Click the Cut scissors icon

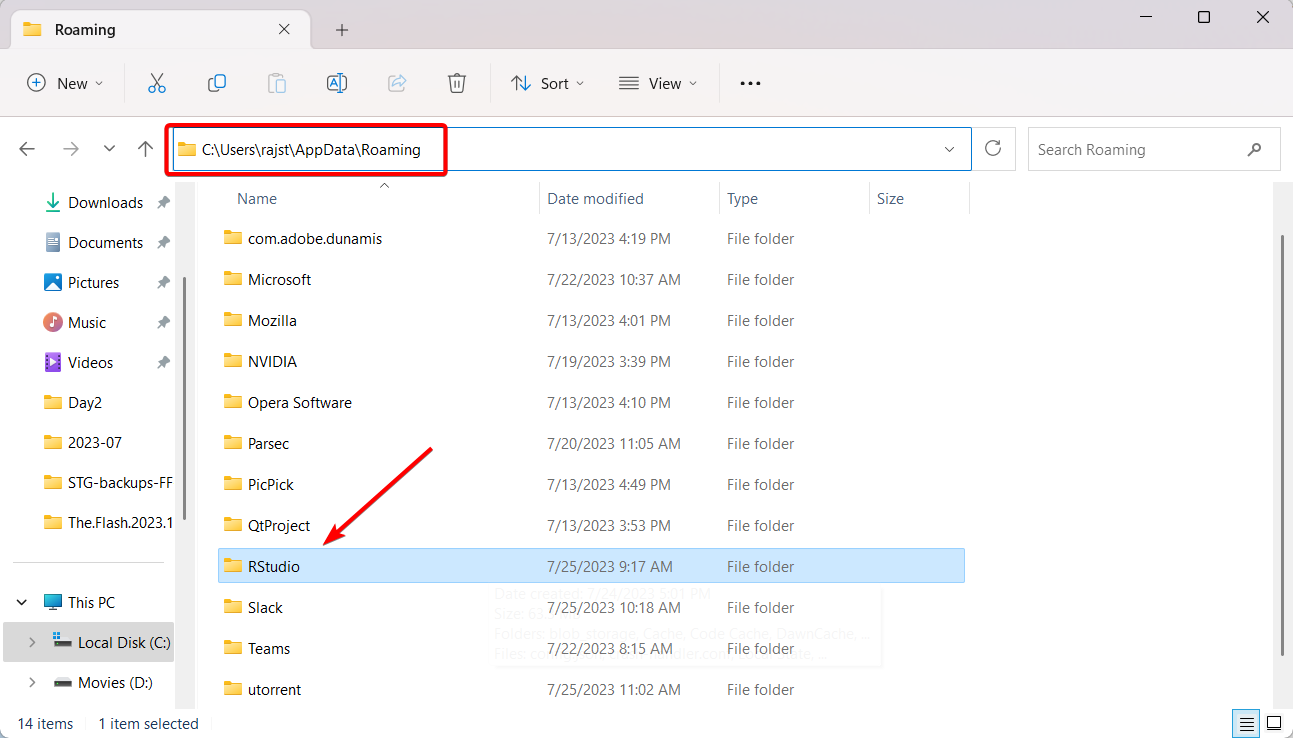click(157, 84)
